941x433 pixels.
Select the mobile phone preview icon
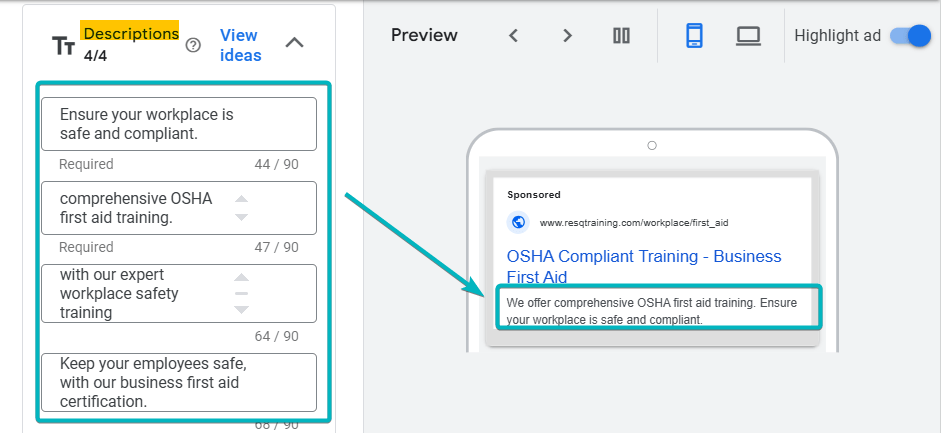[x=694, y=35]
